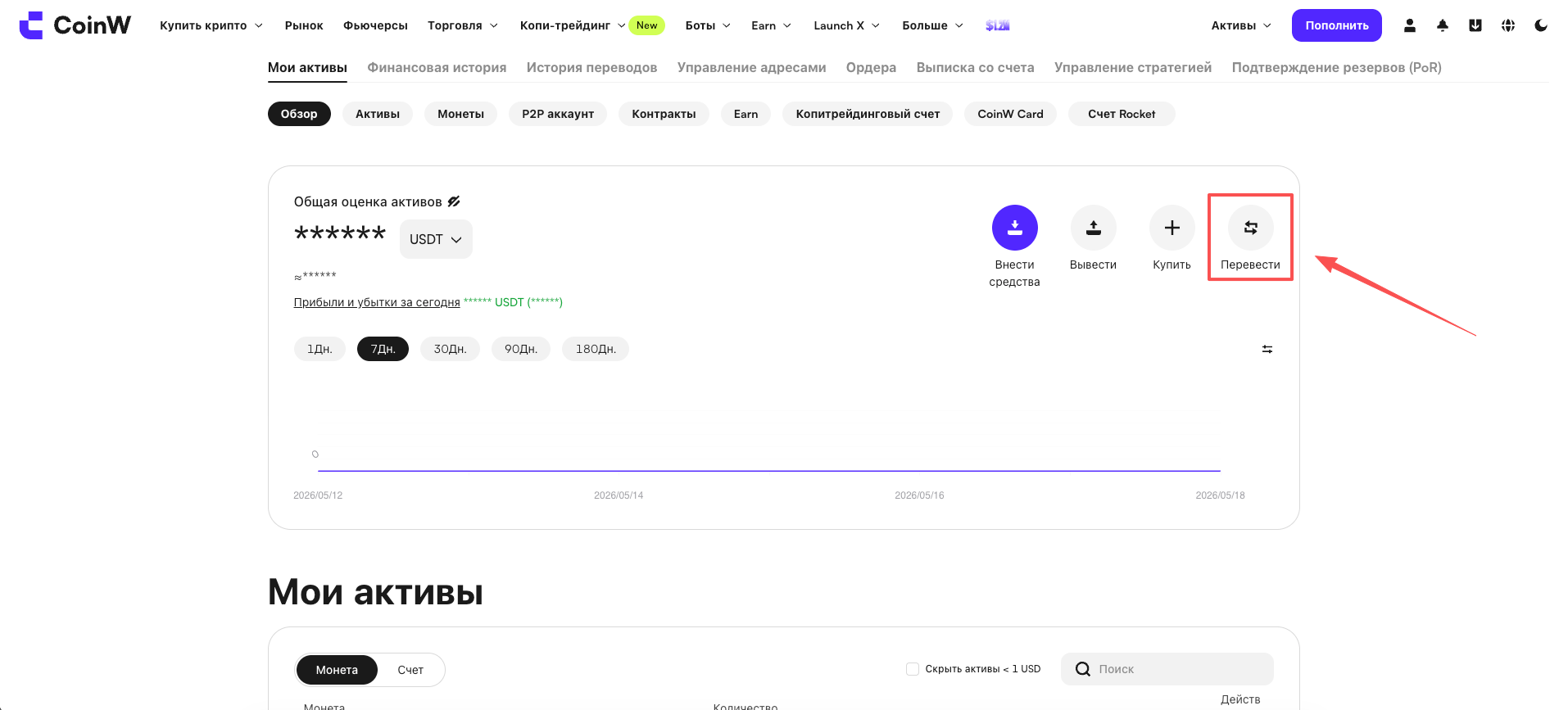Open the USDT currency dropdown
Screen dimensions: 1568x710
[x=436, y=239]
